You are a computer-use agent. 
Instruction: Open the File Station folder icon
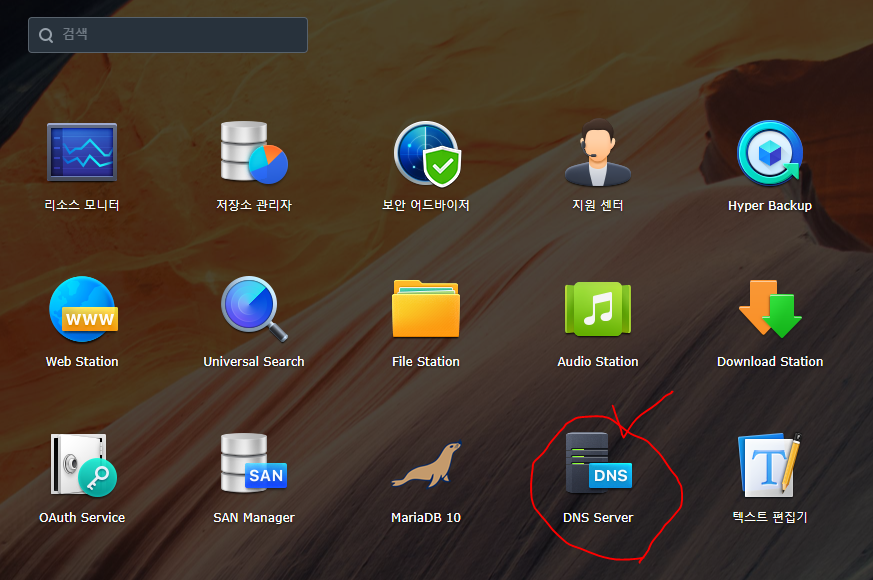[x=426, y=309]
